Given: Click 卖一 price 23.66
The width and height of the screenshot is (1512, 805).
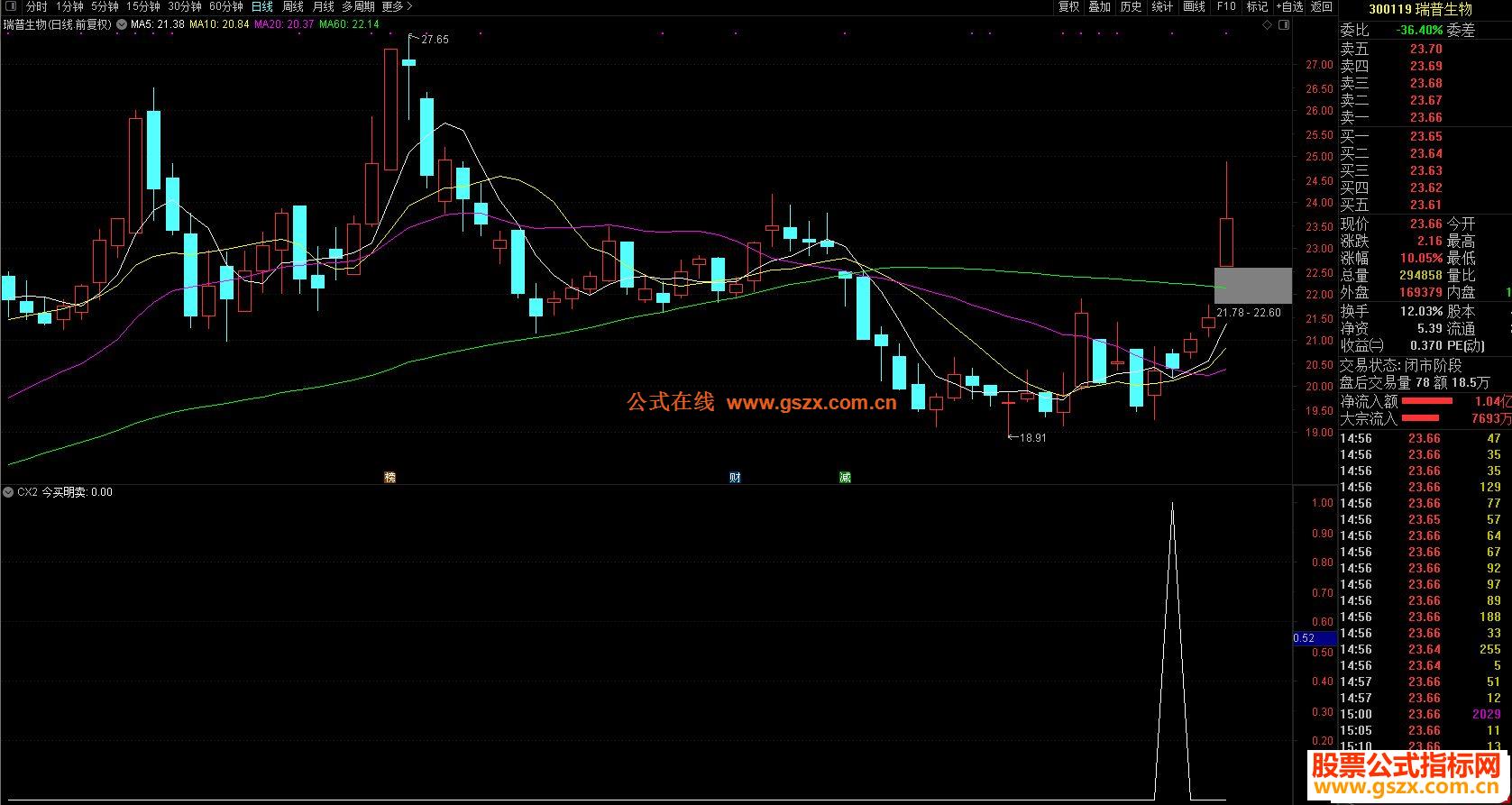Looking at the screenshot, I should (1426, 117).
